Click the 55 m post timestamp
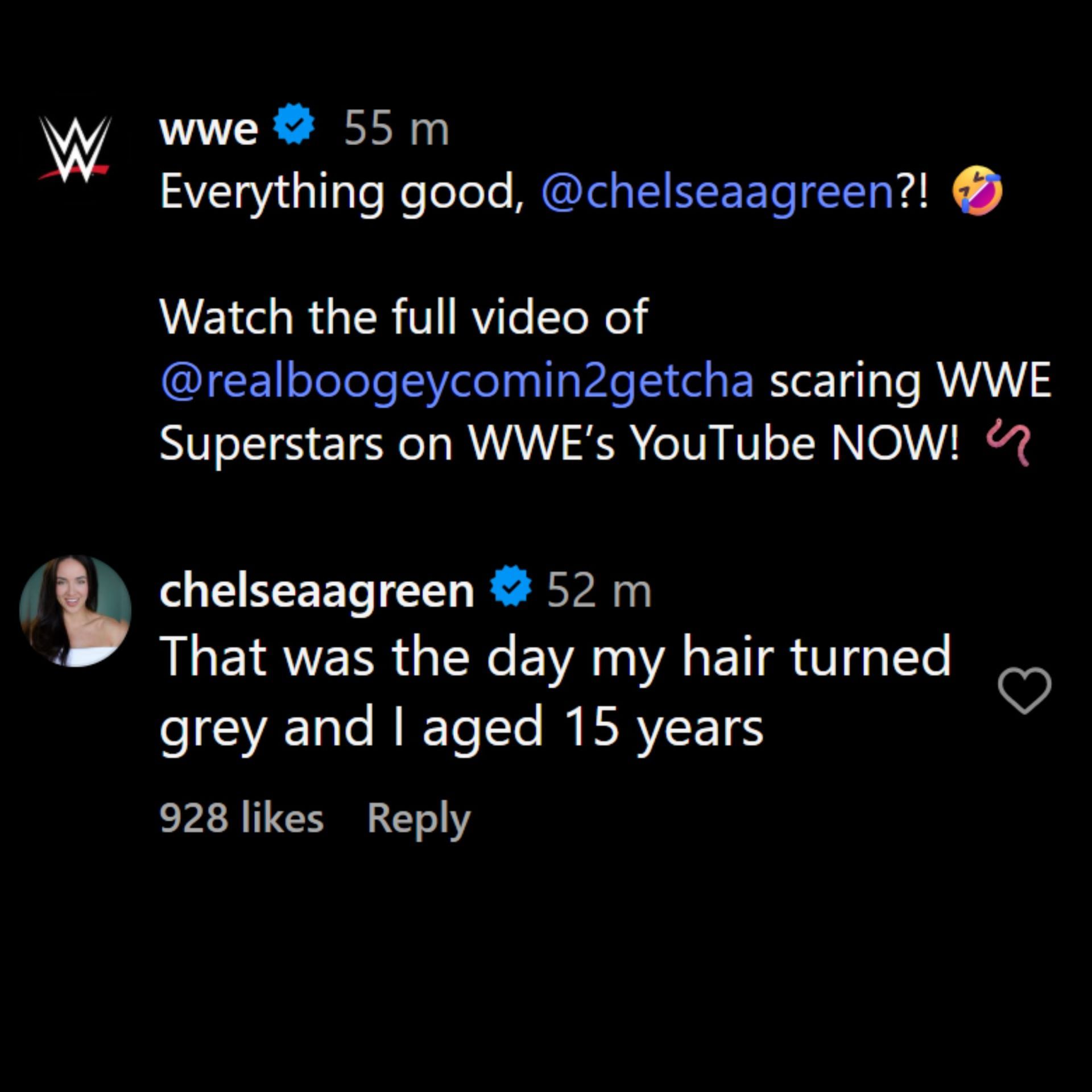Viewport: 1092px width, 1092px height. [396, 129]
